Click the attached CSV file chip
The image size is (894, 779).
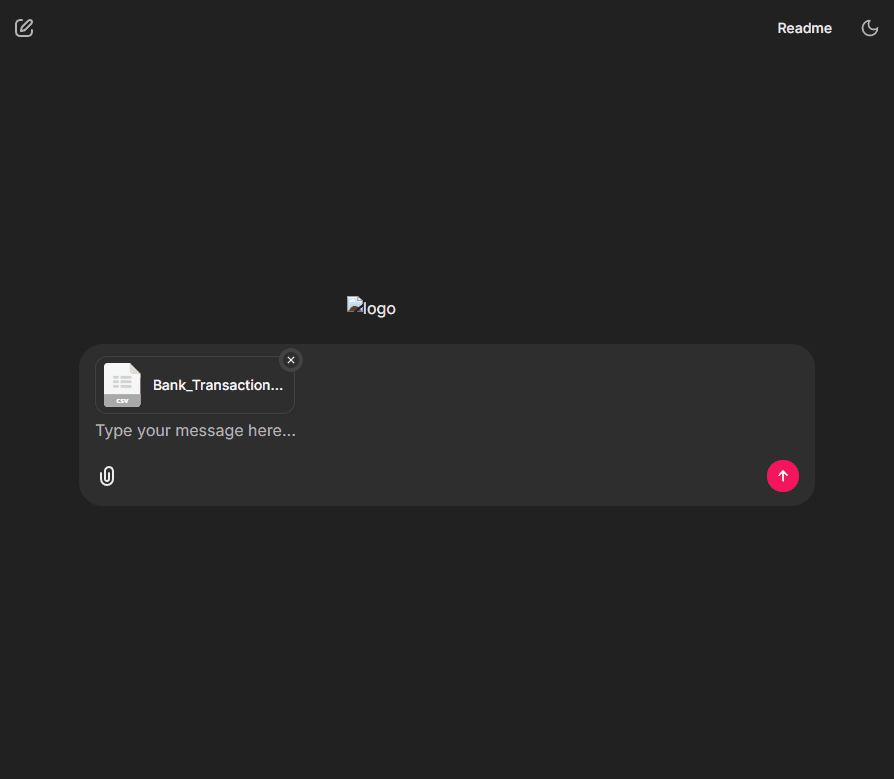pyautogui.click(x=195, y=385)
